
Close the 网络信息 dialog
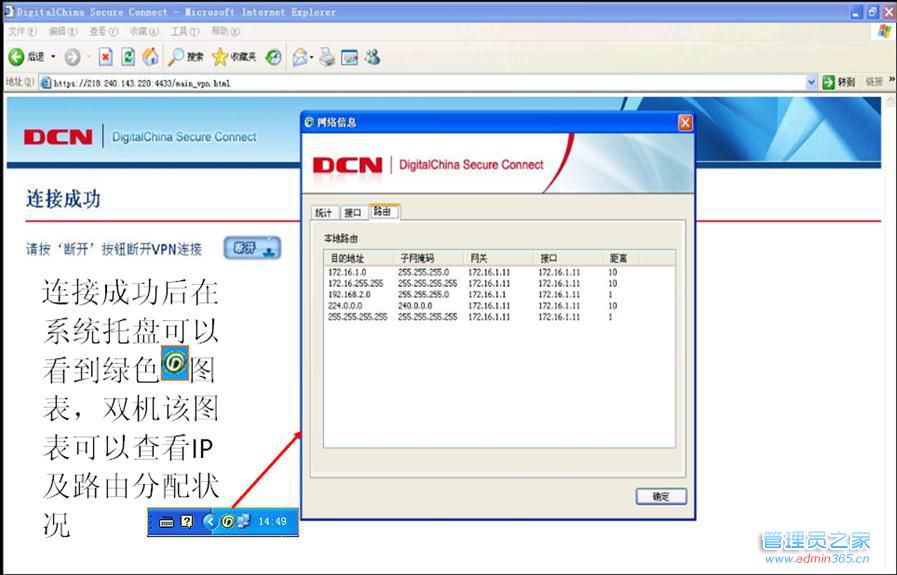[685, 122]
